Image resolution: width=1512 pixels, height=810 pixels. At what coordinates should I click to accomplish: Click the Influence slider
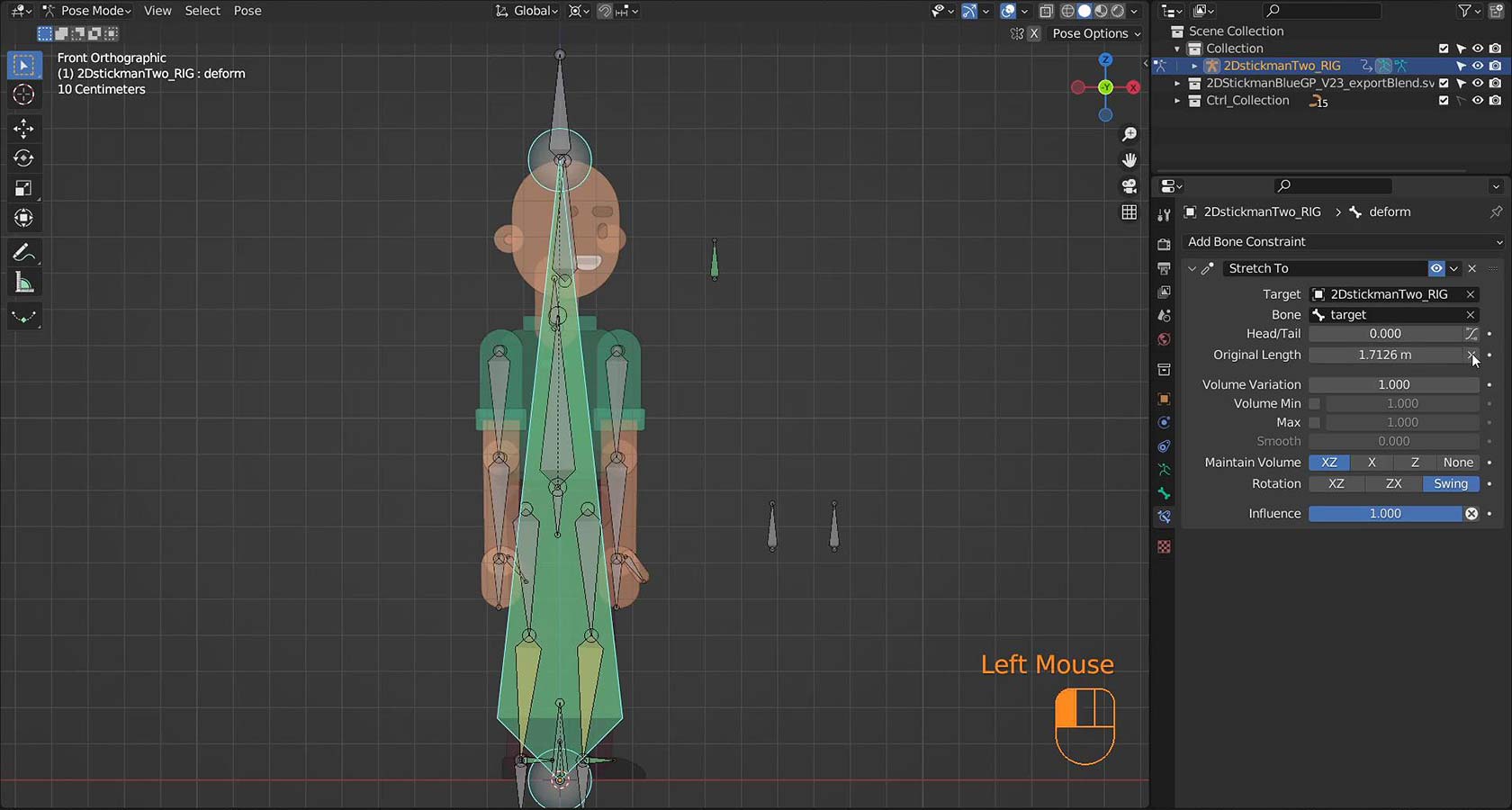(1385, 514)
